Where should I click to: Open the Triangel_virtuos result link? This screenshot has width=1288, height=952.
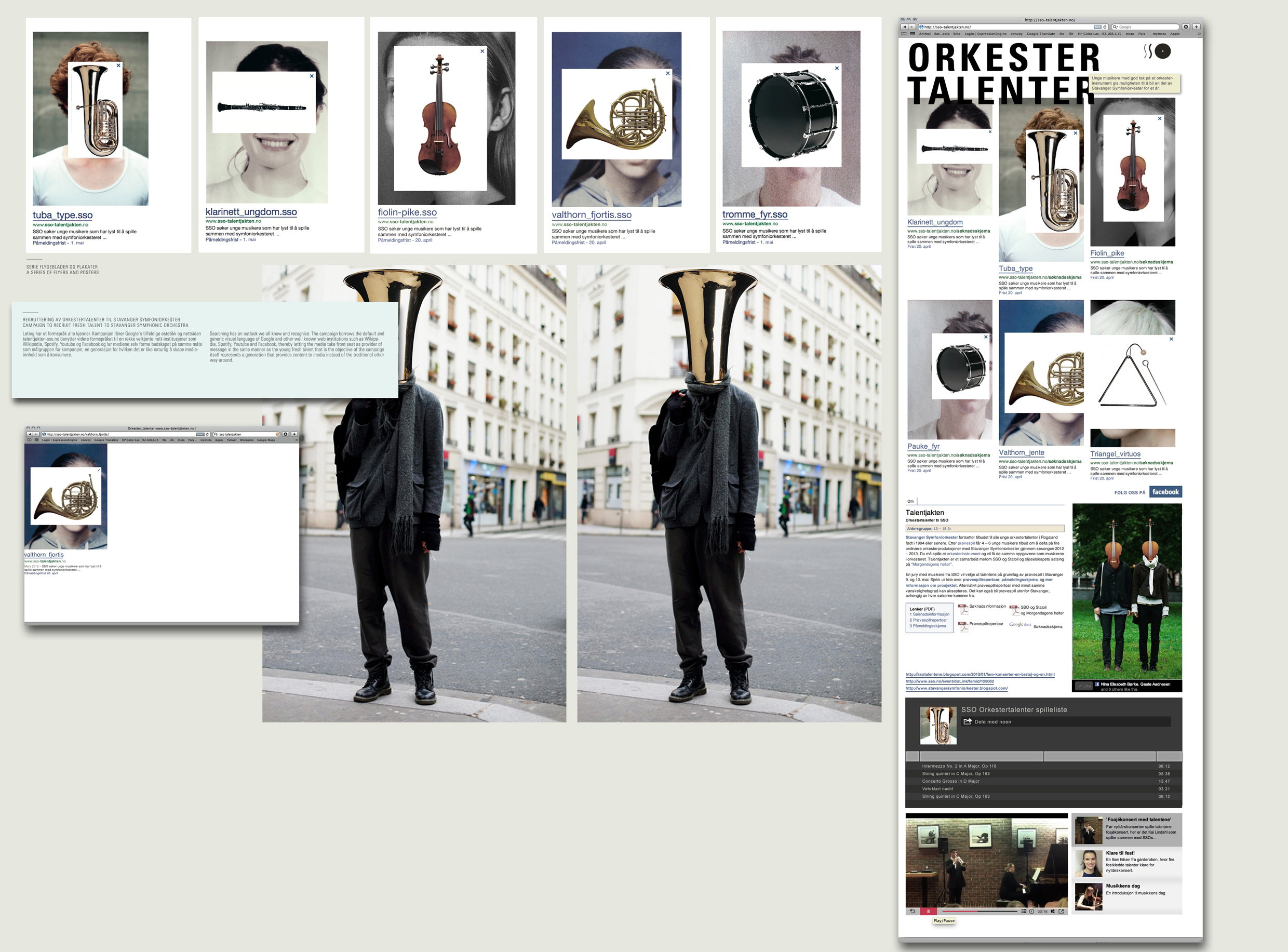[x=1115, y=454]
